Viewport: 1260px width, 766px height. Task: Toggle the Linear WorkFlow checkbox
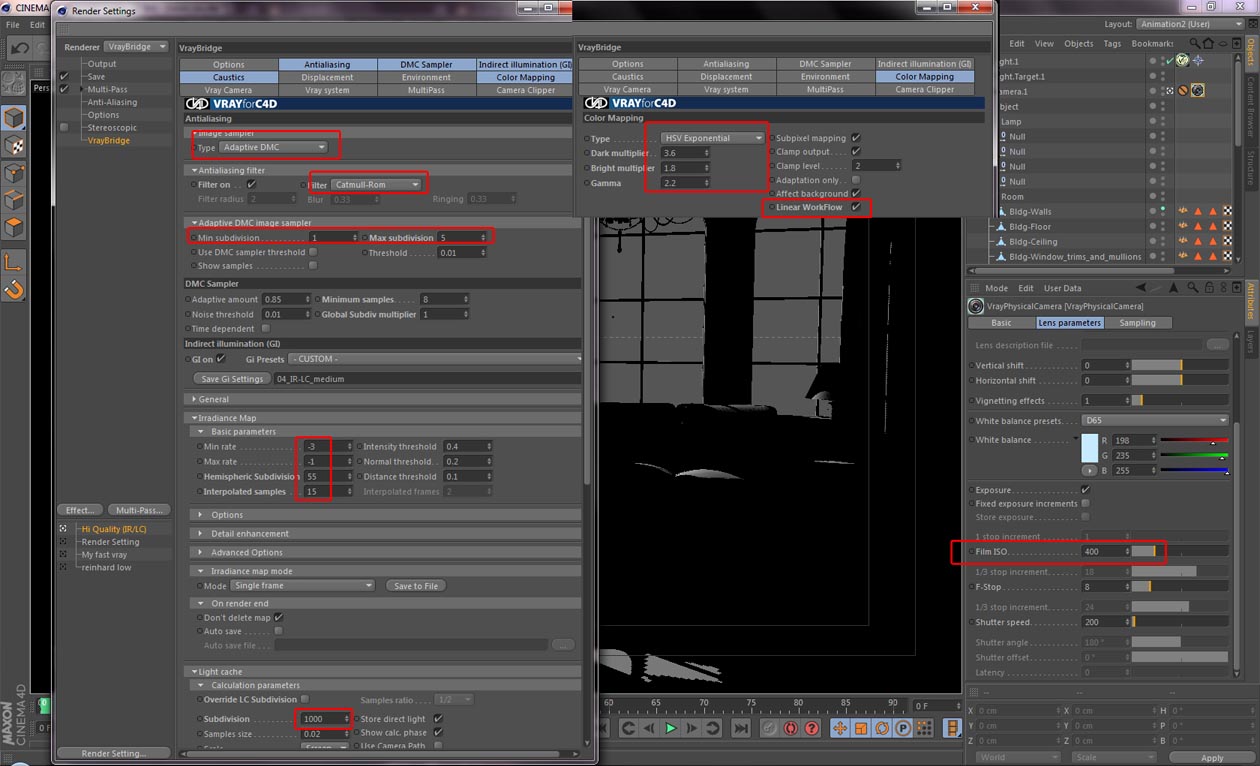(856, 207)
